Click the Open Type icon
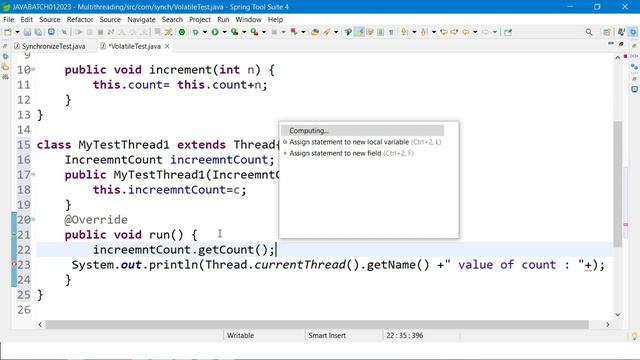The width and height of the screenshot is (640, 360). pyautogui.click(x=315, y=32)
